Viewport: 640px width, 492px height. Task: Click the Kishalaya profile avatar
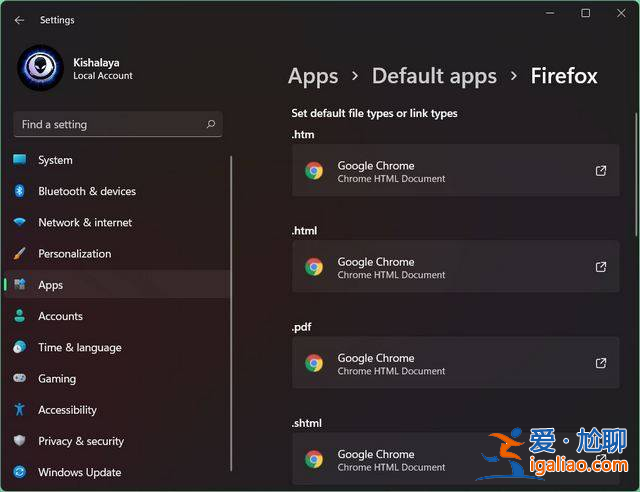tap(40, 68)
